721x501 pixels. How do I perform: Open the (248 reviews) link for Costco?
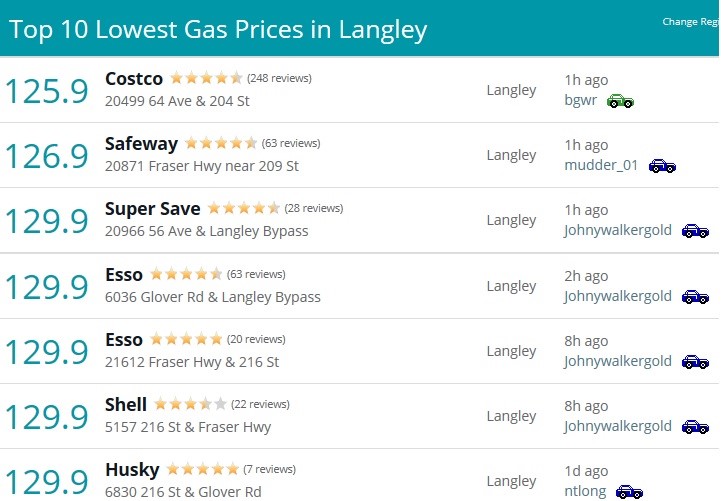click(279, 79)
